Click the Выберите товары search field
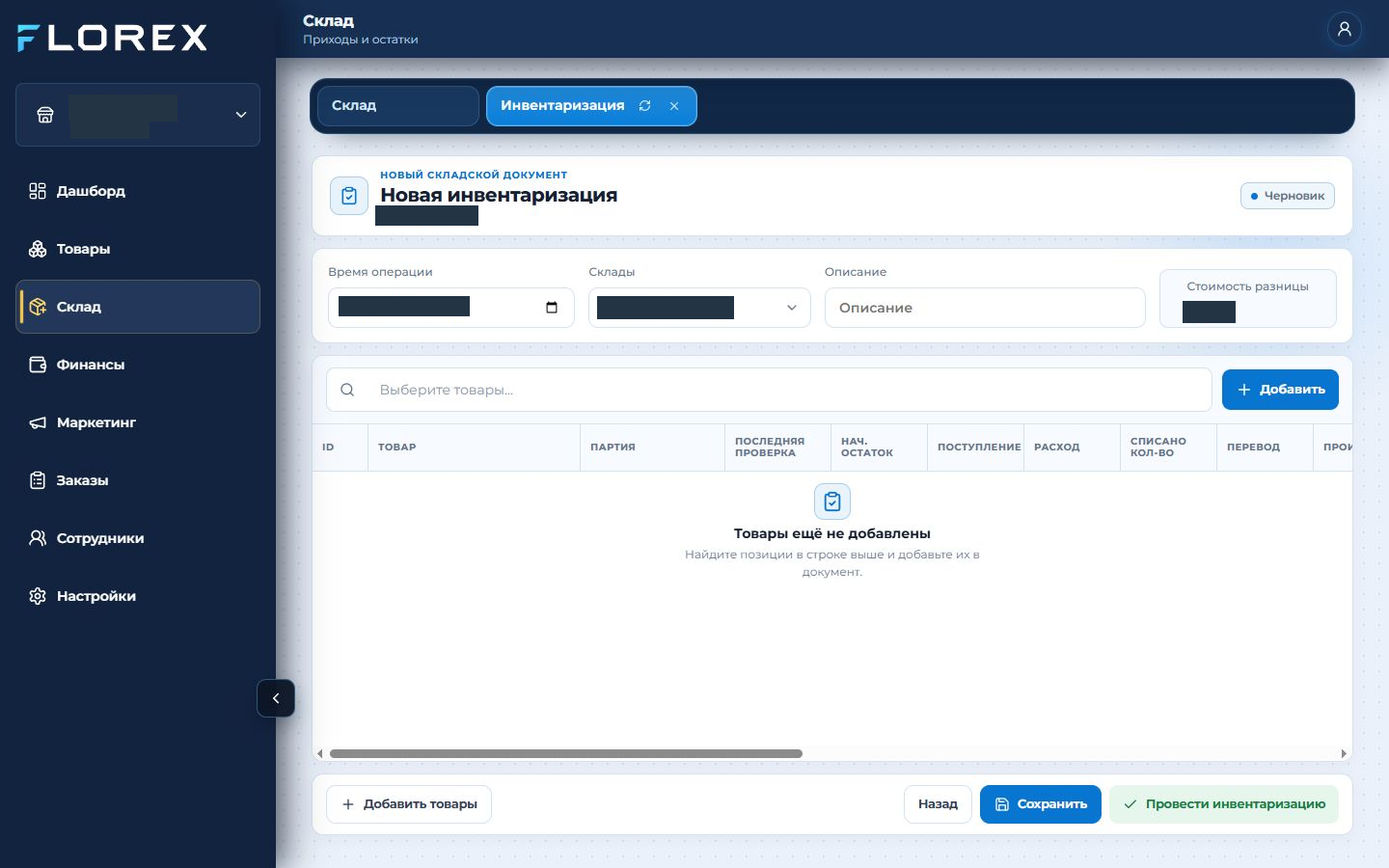1389x868 pixels. coord(769,390)
